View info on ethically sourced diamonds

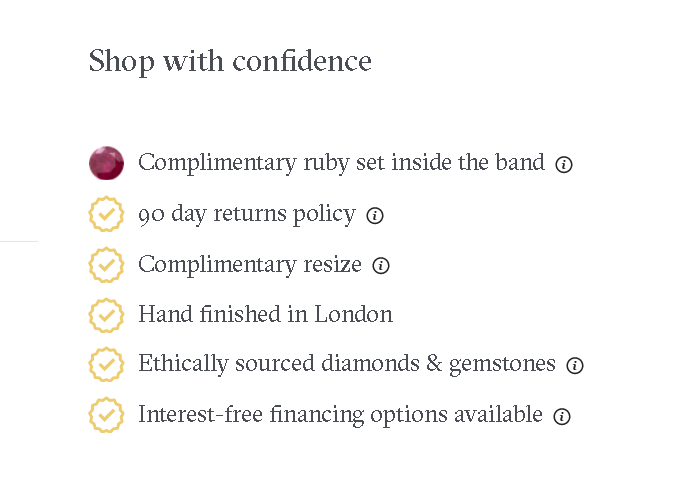click(575, 366)
